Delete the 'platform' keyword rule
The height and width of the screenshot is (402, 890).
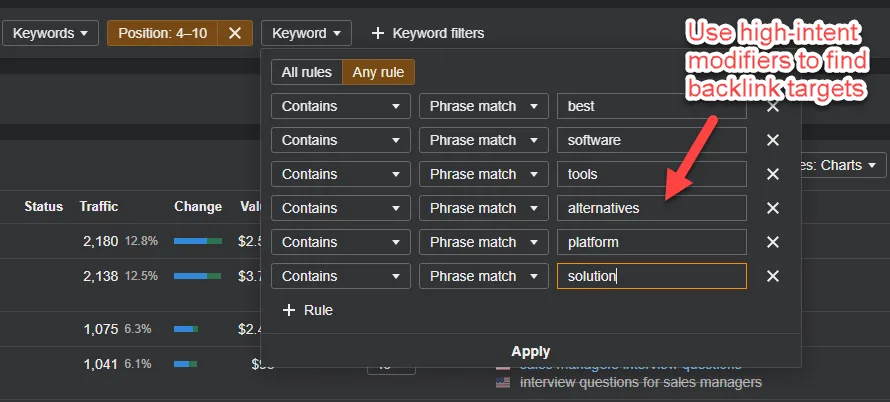coord(773,242)
